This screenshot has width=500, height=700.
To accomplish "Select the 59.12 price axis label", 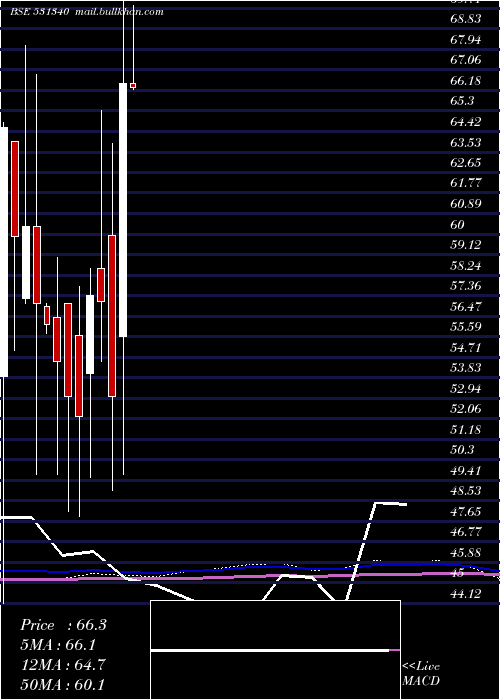I will pyautogui.click(x=466, y=245).
